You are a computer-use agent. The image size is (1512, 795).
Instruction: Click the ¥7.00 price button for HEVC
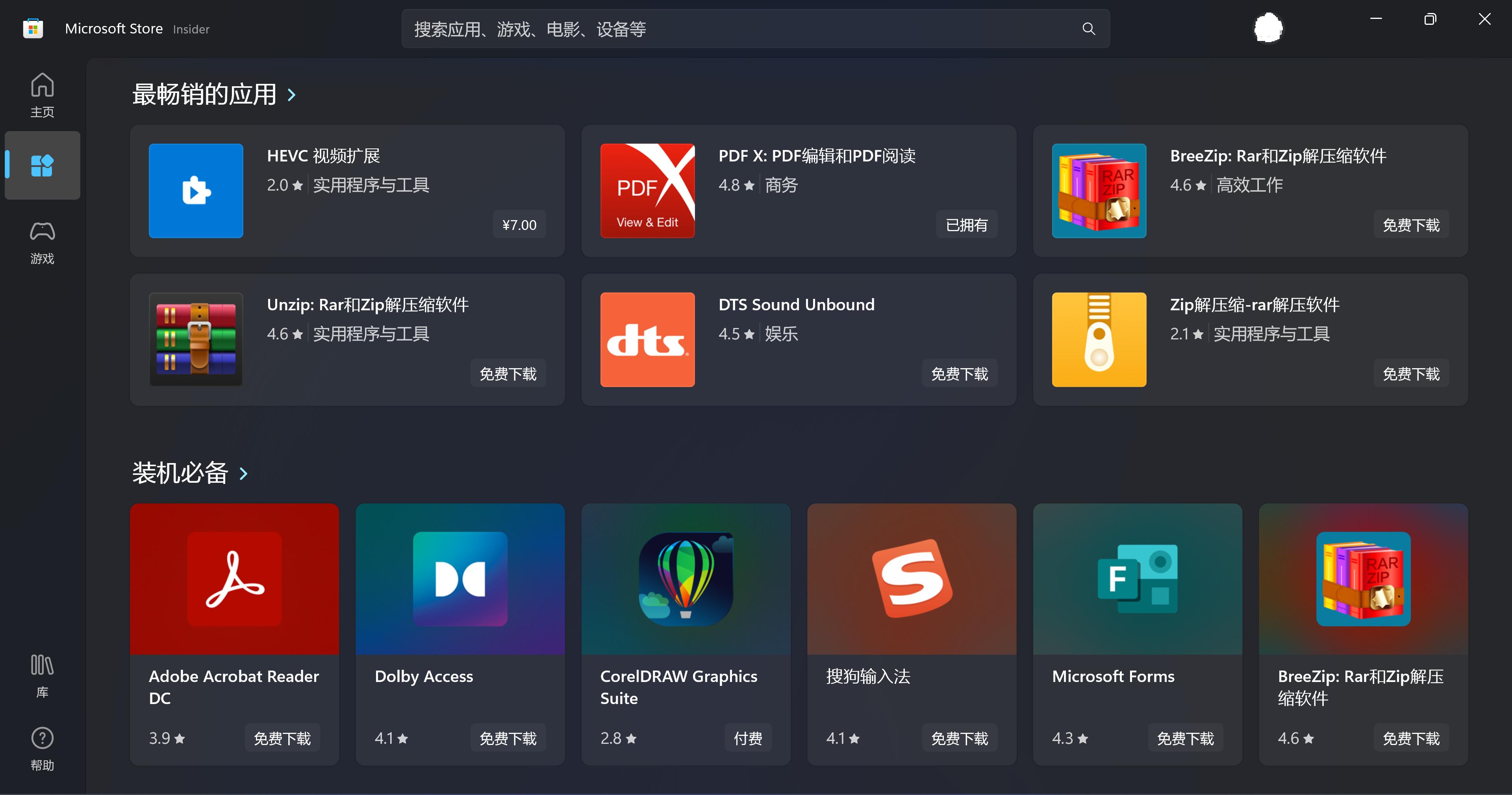pos(519,225)
